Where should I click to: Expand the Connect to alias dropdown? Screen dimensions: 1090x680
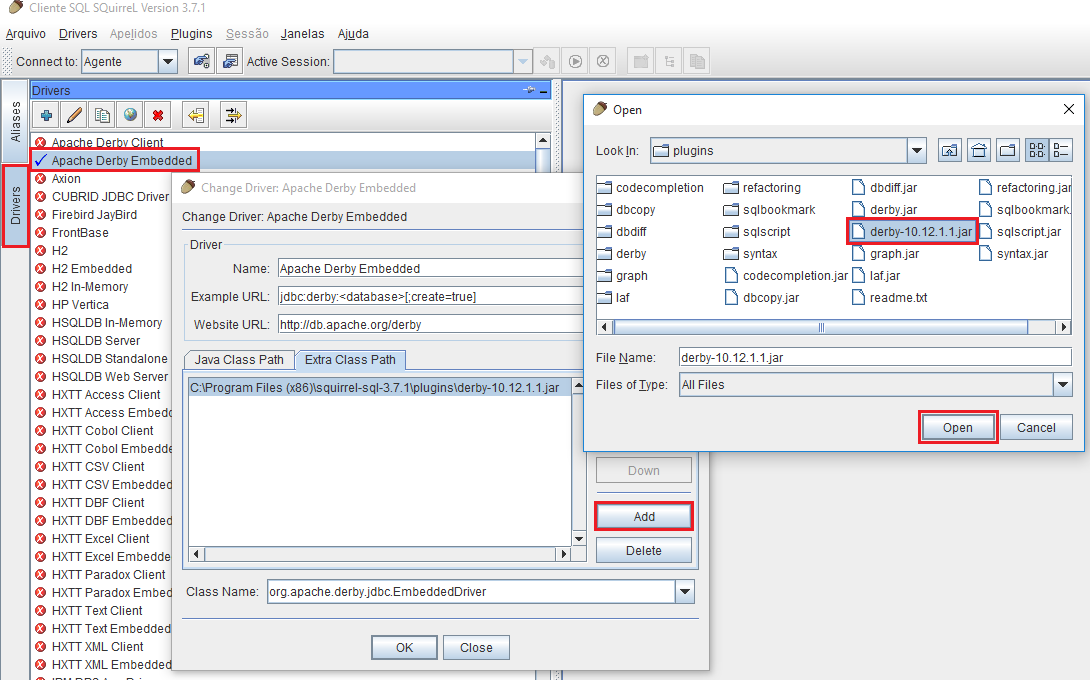coord(168,62)
